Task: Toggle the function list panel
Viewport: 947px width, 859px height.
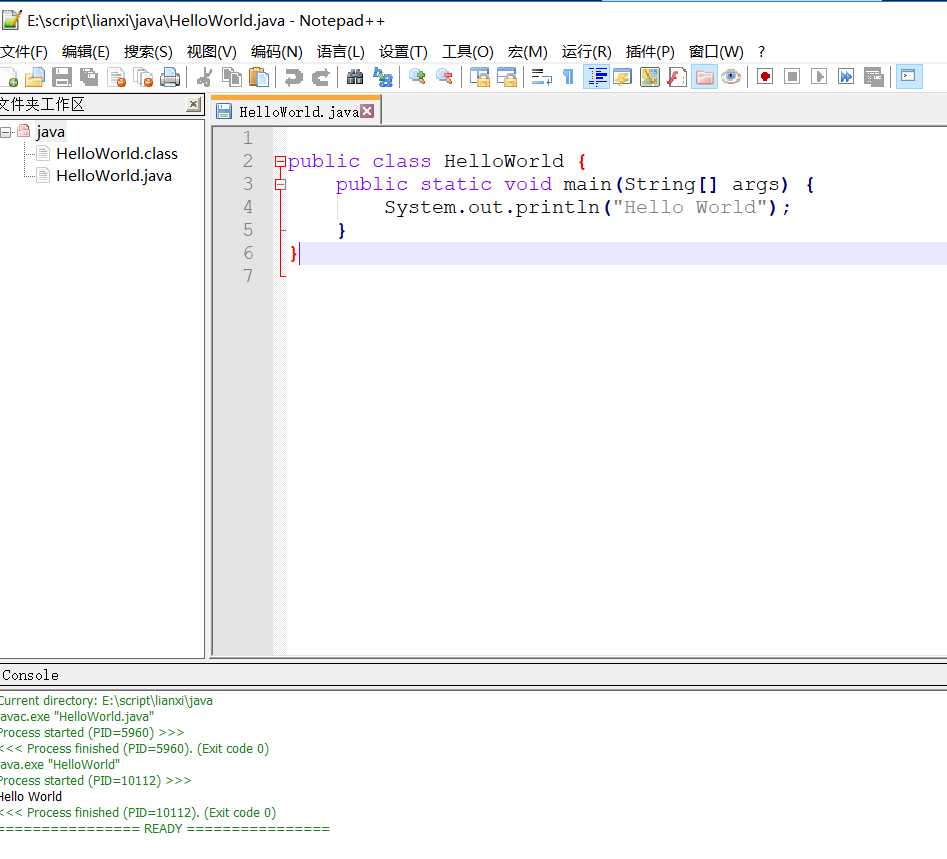Action: tap(676, 77)
